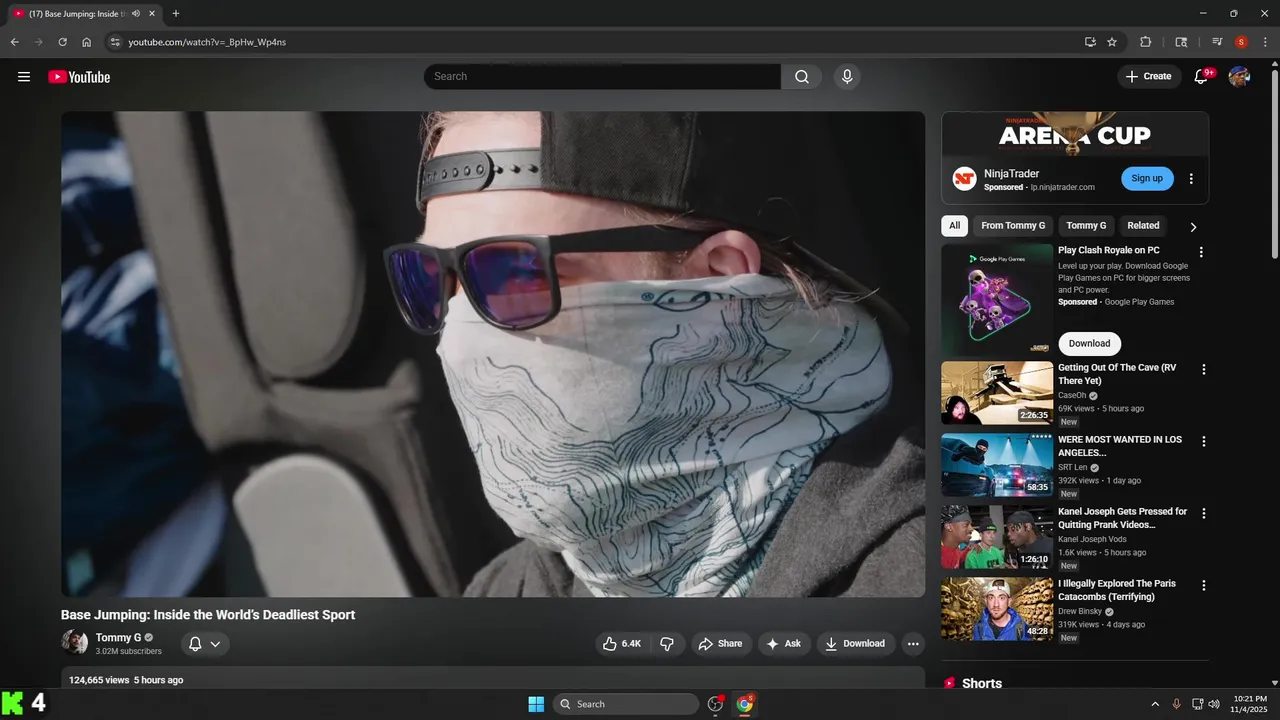Screen dimensions: 1280x720
Task: Click the Windows taskbar Search box
Action: (x=626, y=704)
